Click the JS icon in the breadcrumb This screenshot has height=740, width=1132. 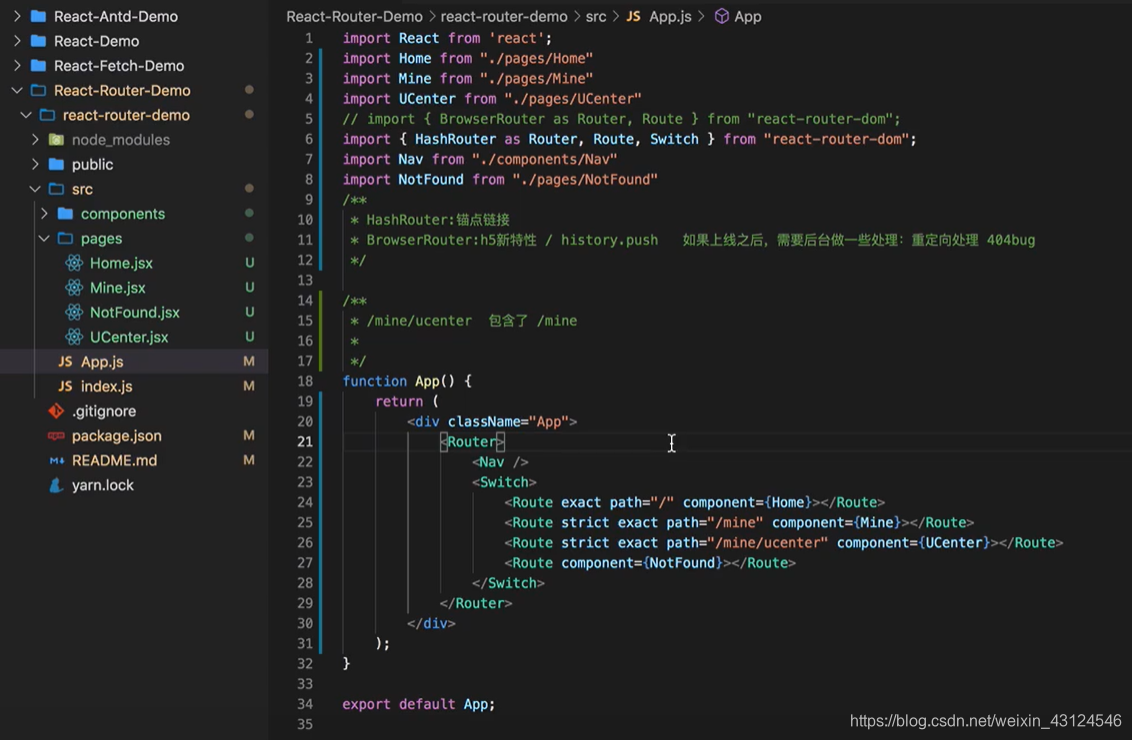[x=633, y=16]
